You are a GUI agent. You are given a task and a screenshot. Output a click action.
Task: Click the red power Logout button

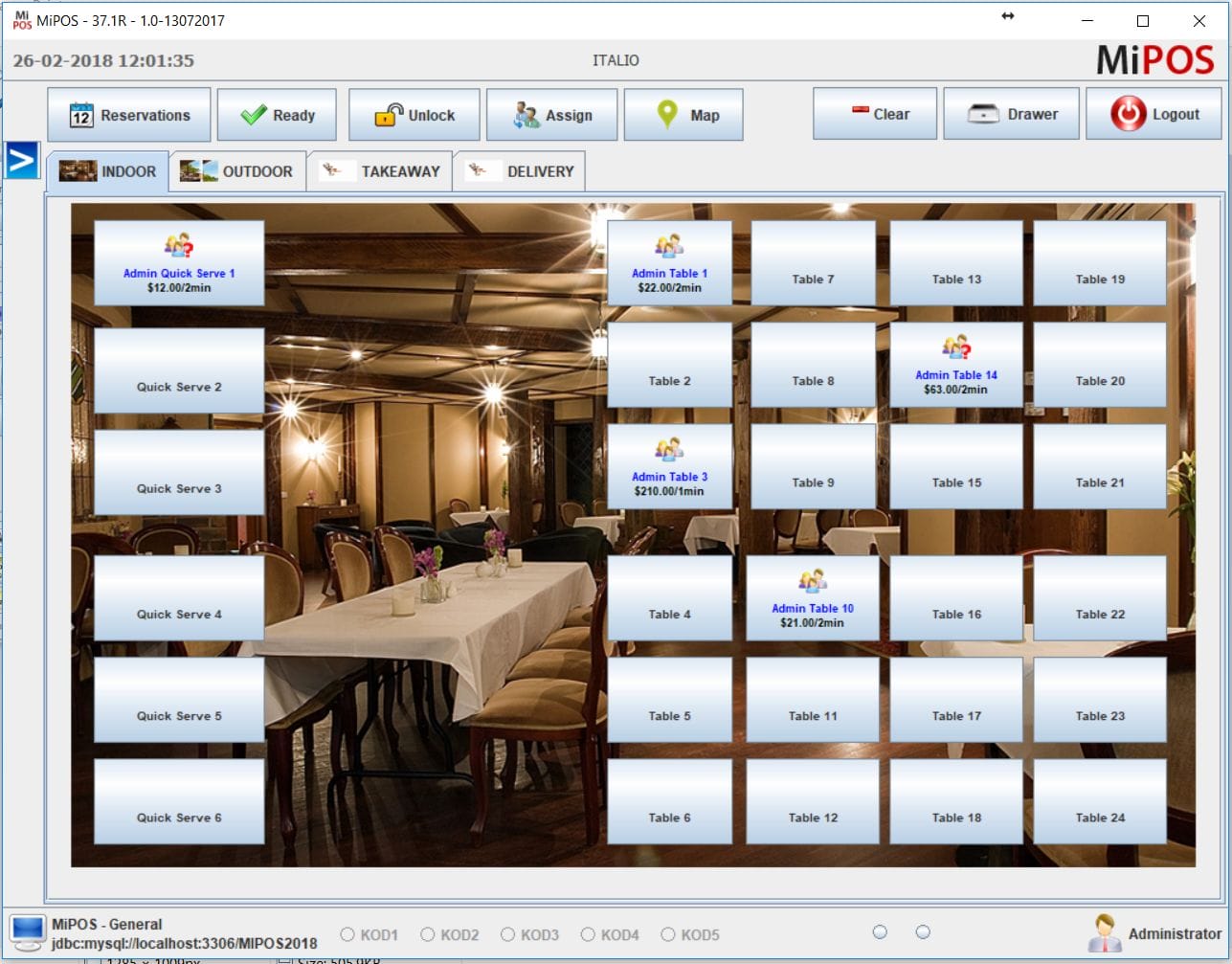1154,114
